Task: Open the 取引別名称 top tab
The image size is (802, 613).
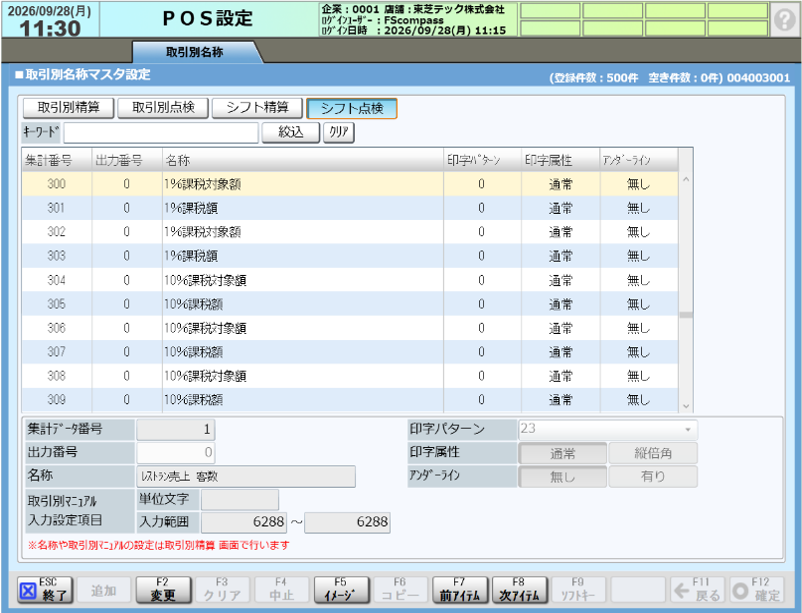Action: pyautogui.click(x=195, y=52)
